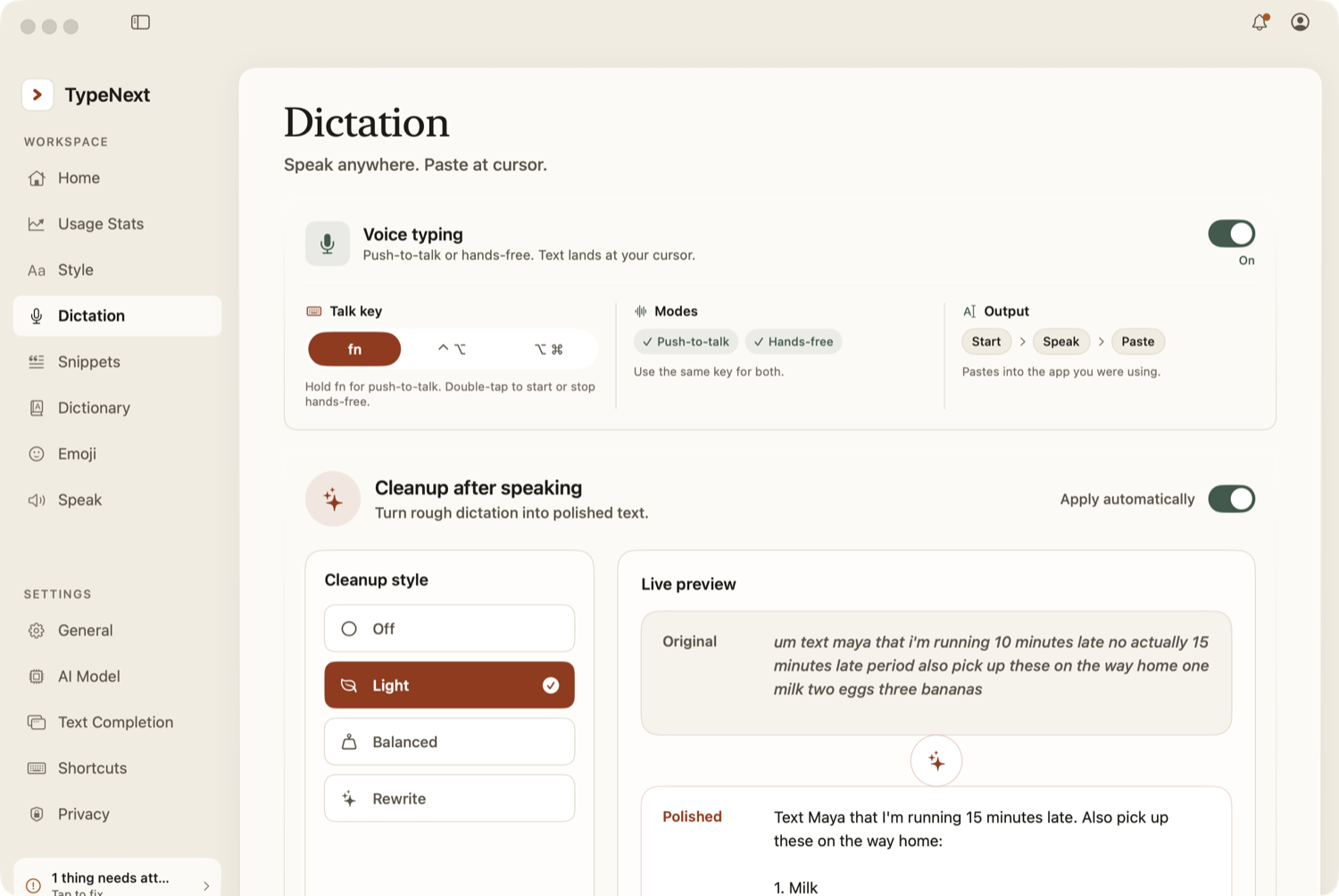Open the Style section
Viewport: 1339px width, 896px height.
click(117, 270)
